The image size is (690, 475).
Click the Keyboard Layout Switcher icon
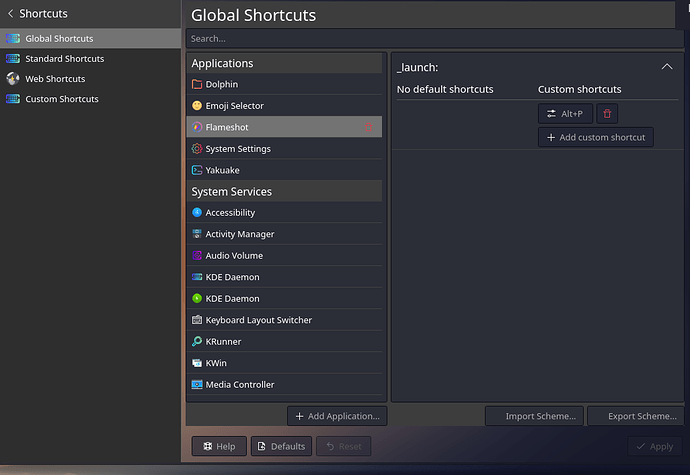click(197, 320)
